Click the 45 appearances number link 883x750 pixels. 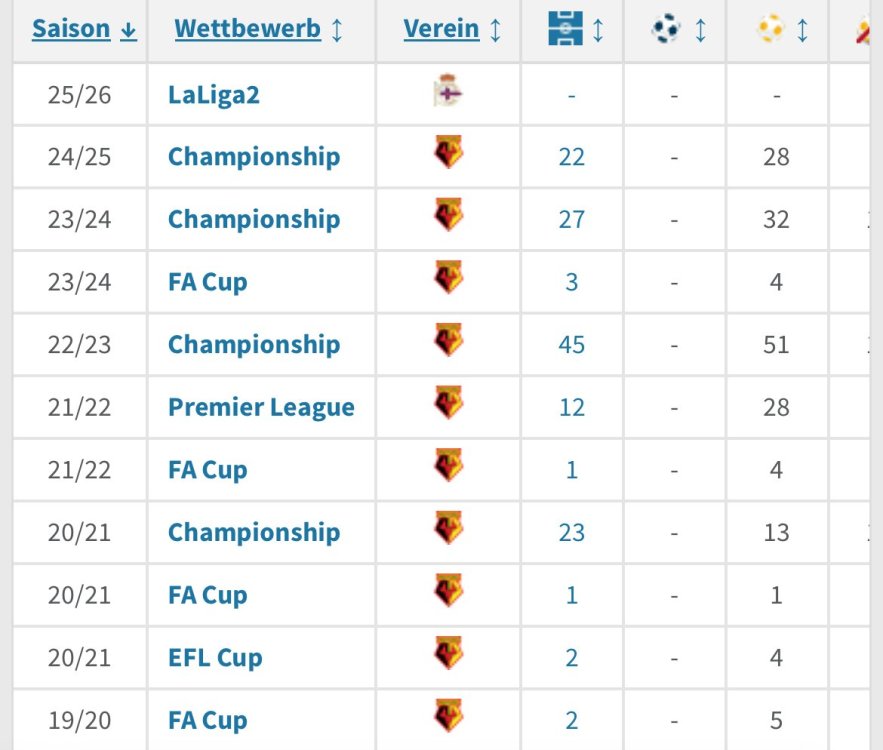click(x=571, y=345)
